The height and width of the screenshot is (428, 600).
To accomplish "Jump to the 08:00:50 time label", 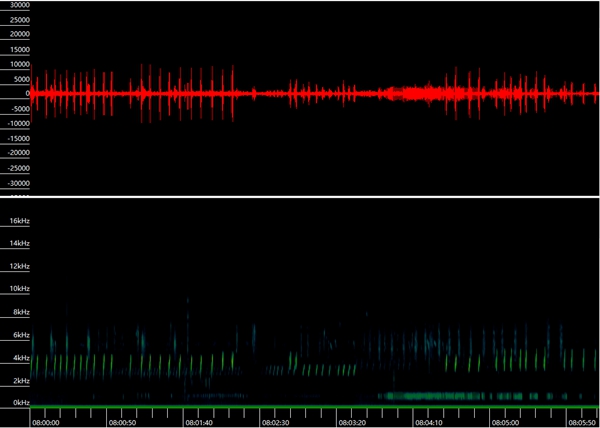I will point(123,422).
